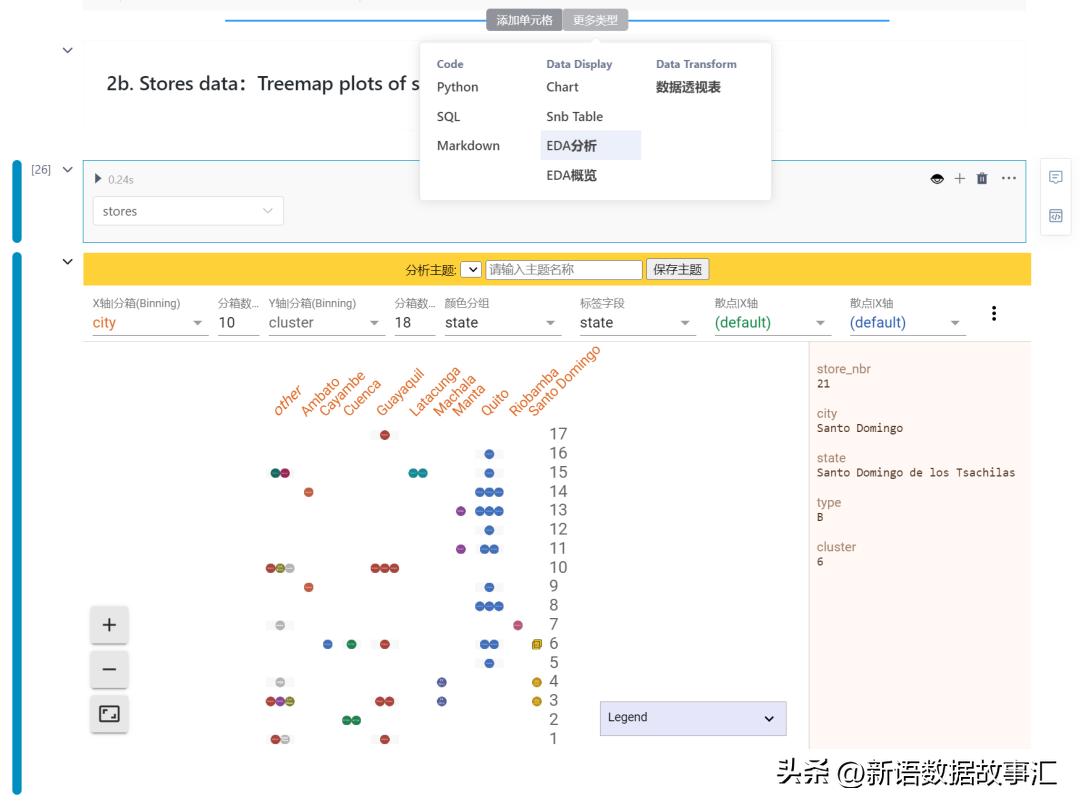The width and height of the screenshot is (1080, 809).
Task: Click the 添加单元格 button
Action: tap(524, 19)
